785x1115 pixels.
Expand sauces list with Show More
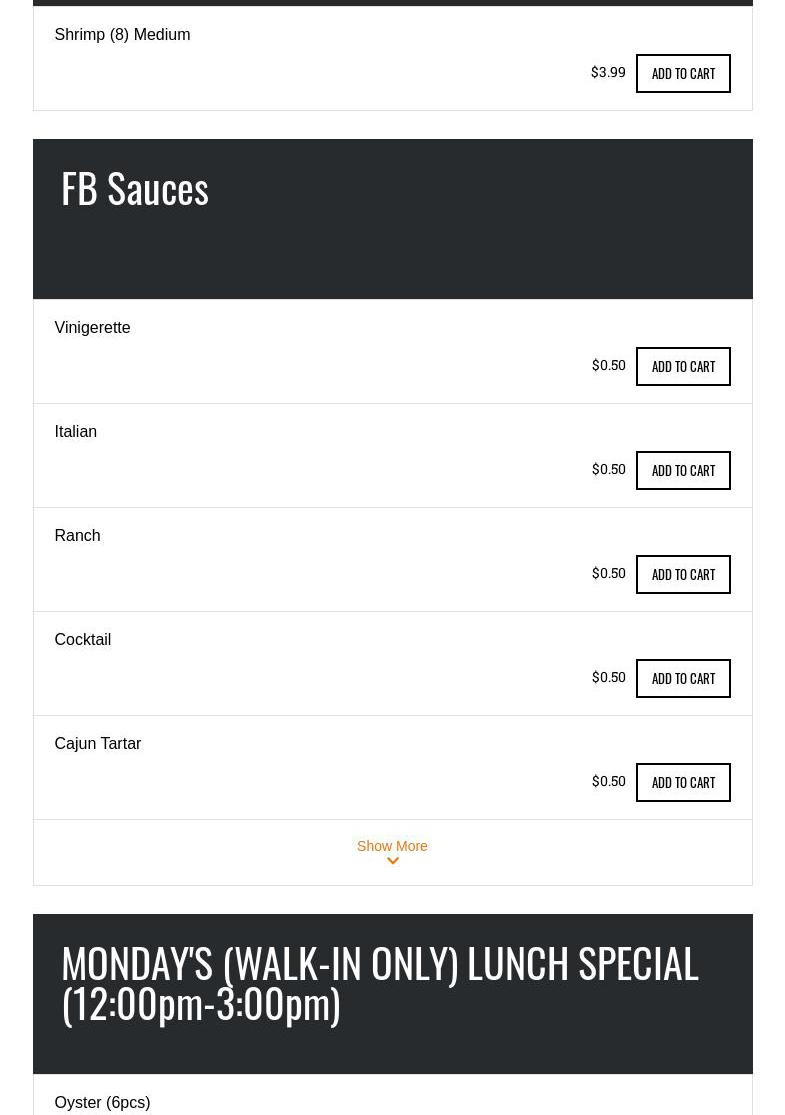click(392, 846)
